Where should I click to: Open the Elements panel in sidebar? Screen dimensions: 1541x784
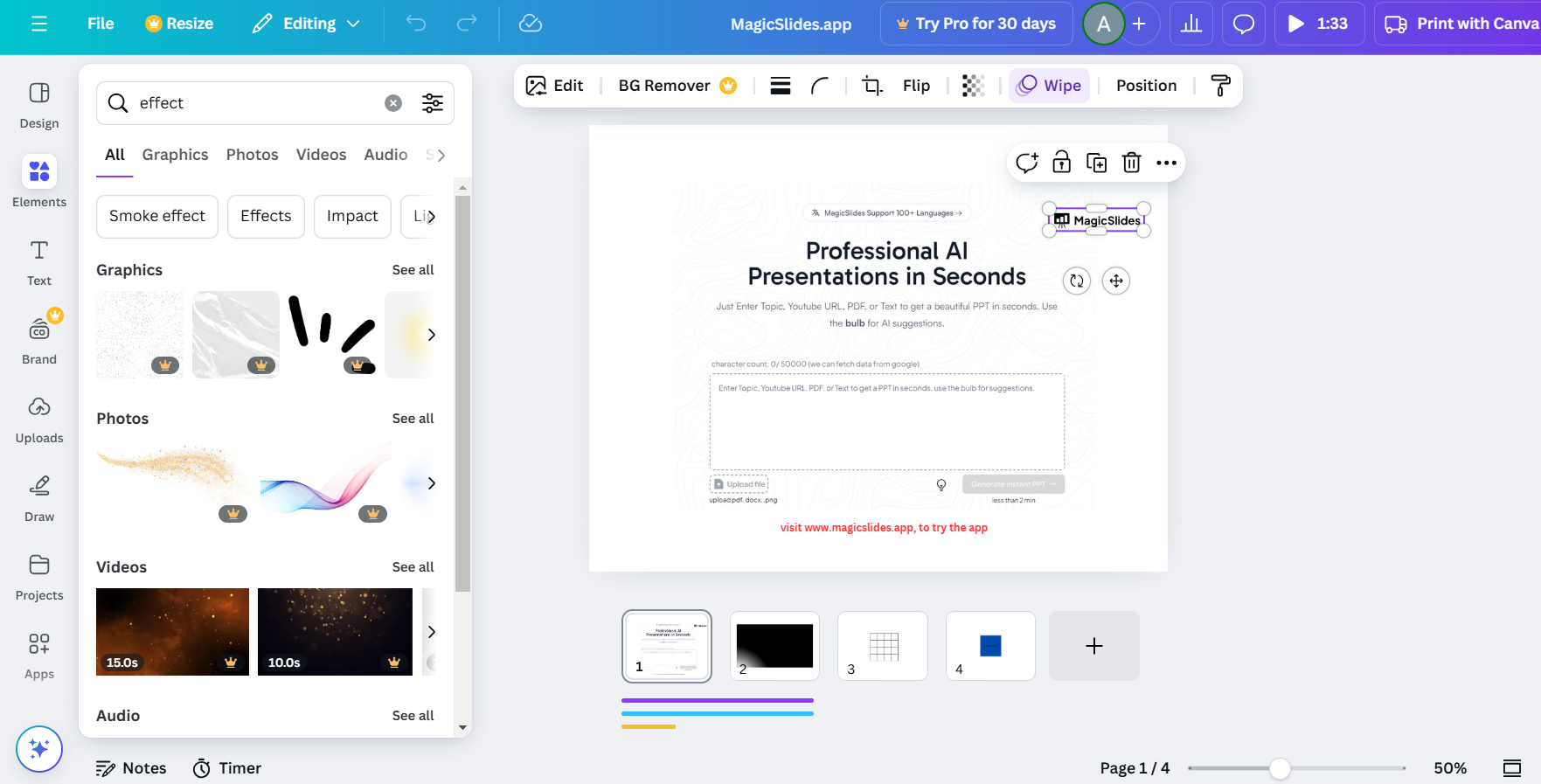point(39,182)
